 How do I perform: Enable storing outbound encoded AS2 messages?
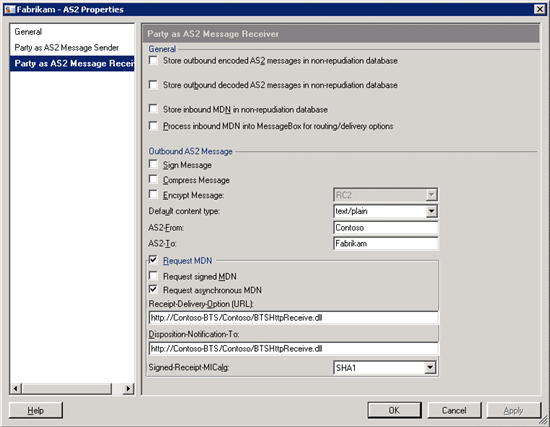click(153, 60)
